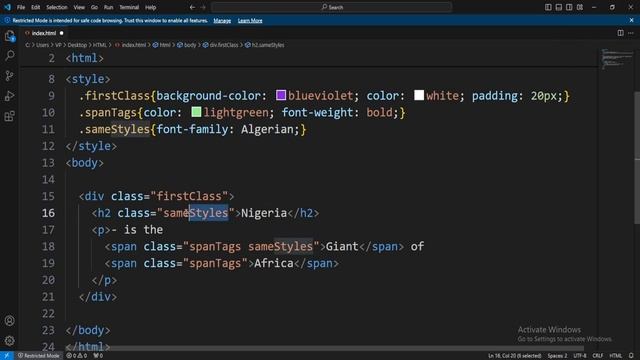Expand the h2.sameStyles breadcrumb
Viewport: 640px width, 360px height.
point(264,45)
